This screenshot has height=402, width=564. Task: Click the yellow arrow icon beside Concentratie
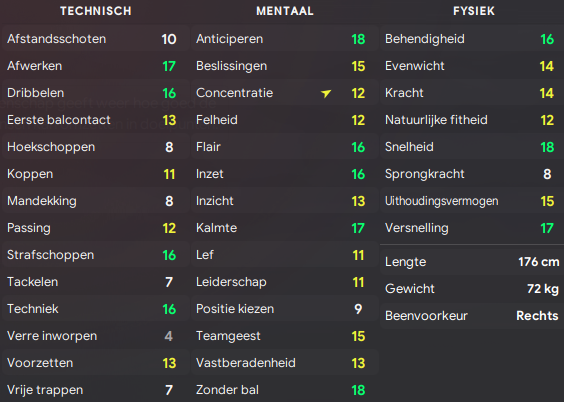click(326, 93)
